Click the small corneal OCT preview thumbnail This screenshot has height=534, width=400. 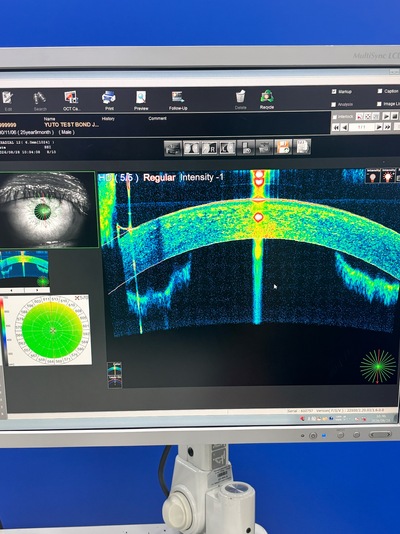coord(24,269)
